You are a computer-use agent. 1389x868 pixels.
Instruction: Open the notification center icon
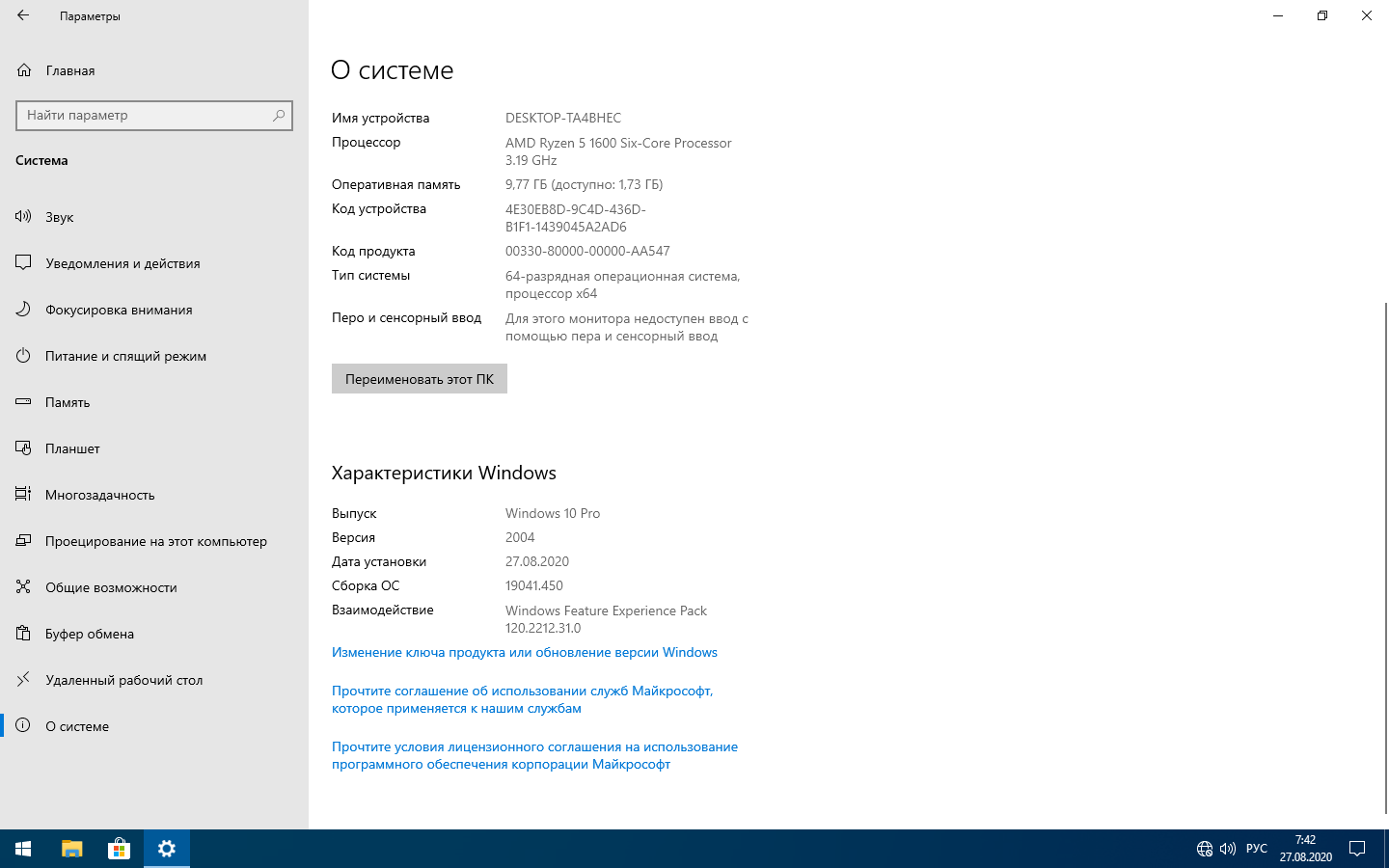[x=1357, y=849]
